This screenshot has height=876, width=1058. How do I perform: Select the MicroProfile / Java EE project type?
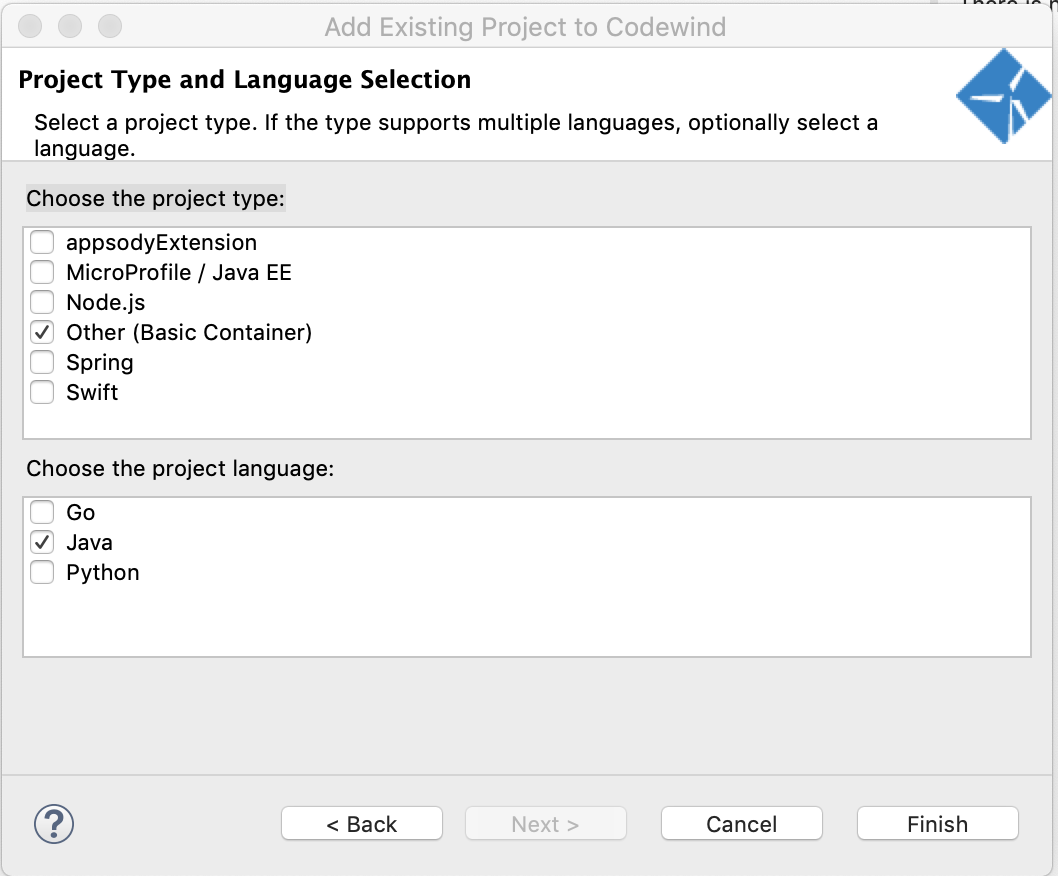pyautogui.click(x=42, y=272)
